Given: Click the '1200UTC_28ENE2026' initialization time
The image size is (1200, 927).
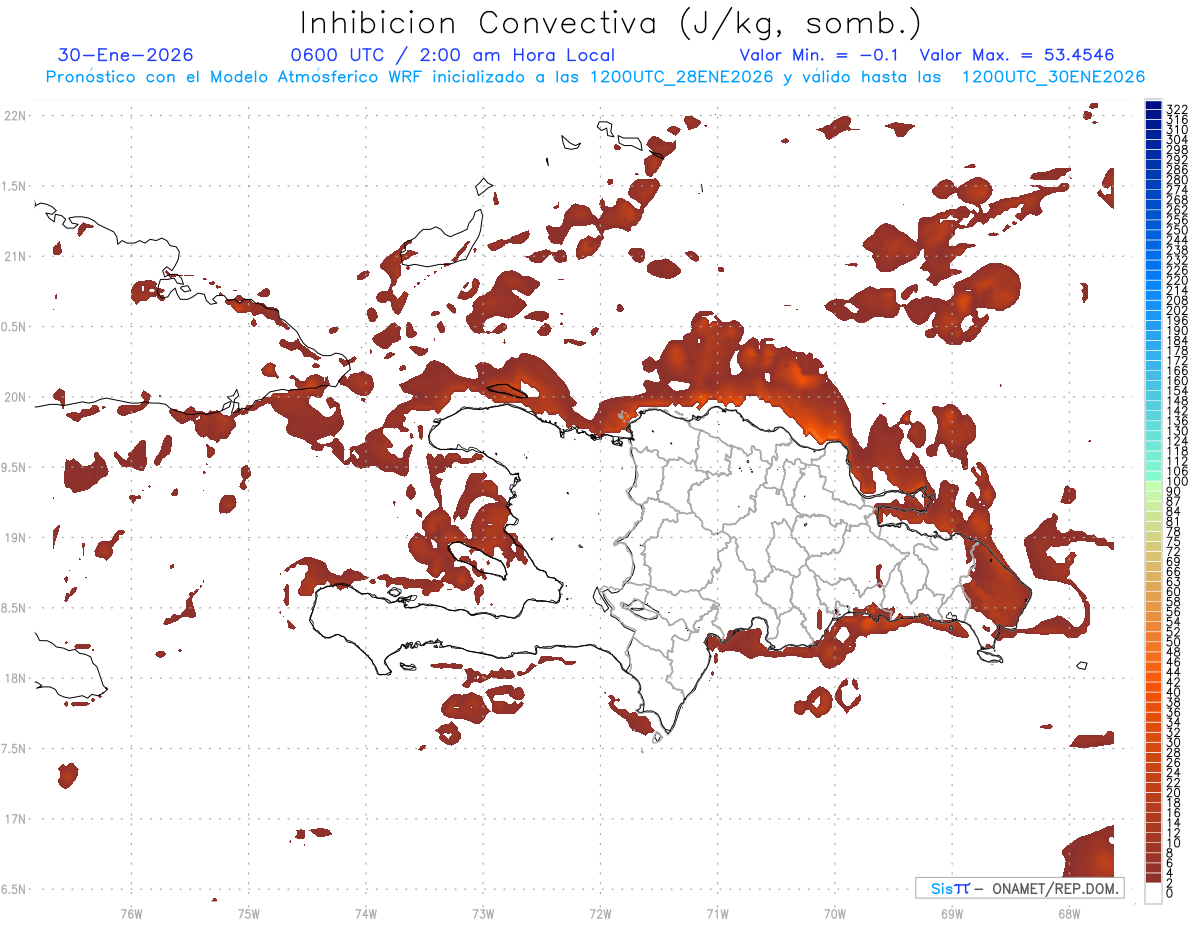Looking at the screenshot, I should (682, 77).
